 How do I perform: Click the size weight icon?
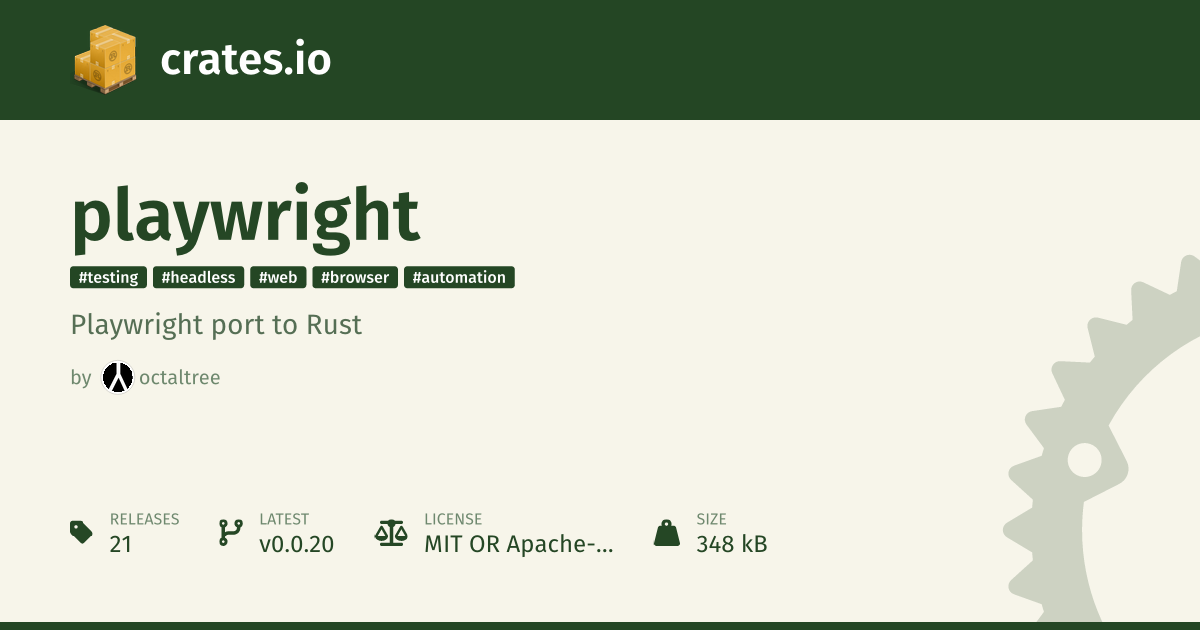666,532
